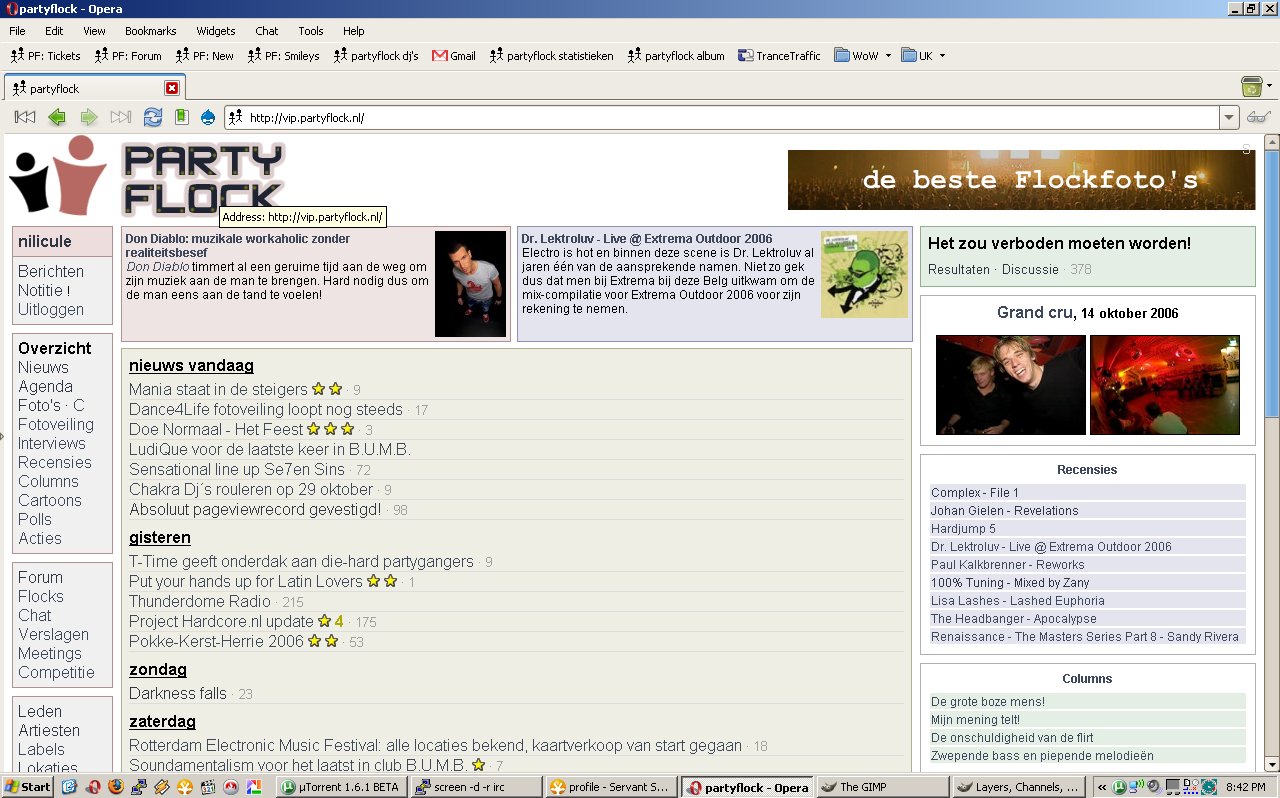Open the Polls sidebar link
The height and width of the screenshot is (798, 1280).
(34, 519)
